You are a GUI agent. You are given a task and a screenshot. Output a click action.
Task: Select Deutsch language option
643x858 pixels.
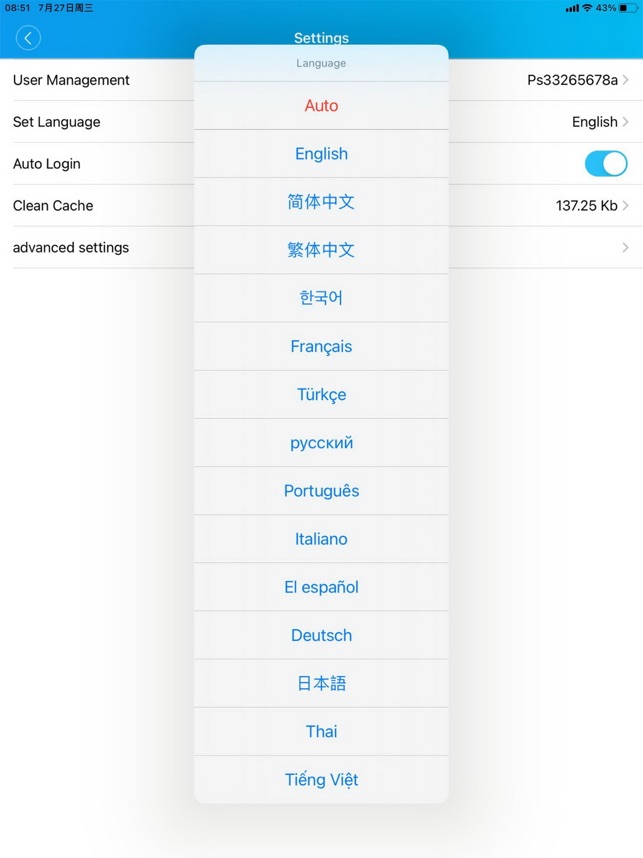tap(321, 635)
